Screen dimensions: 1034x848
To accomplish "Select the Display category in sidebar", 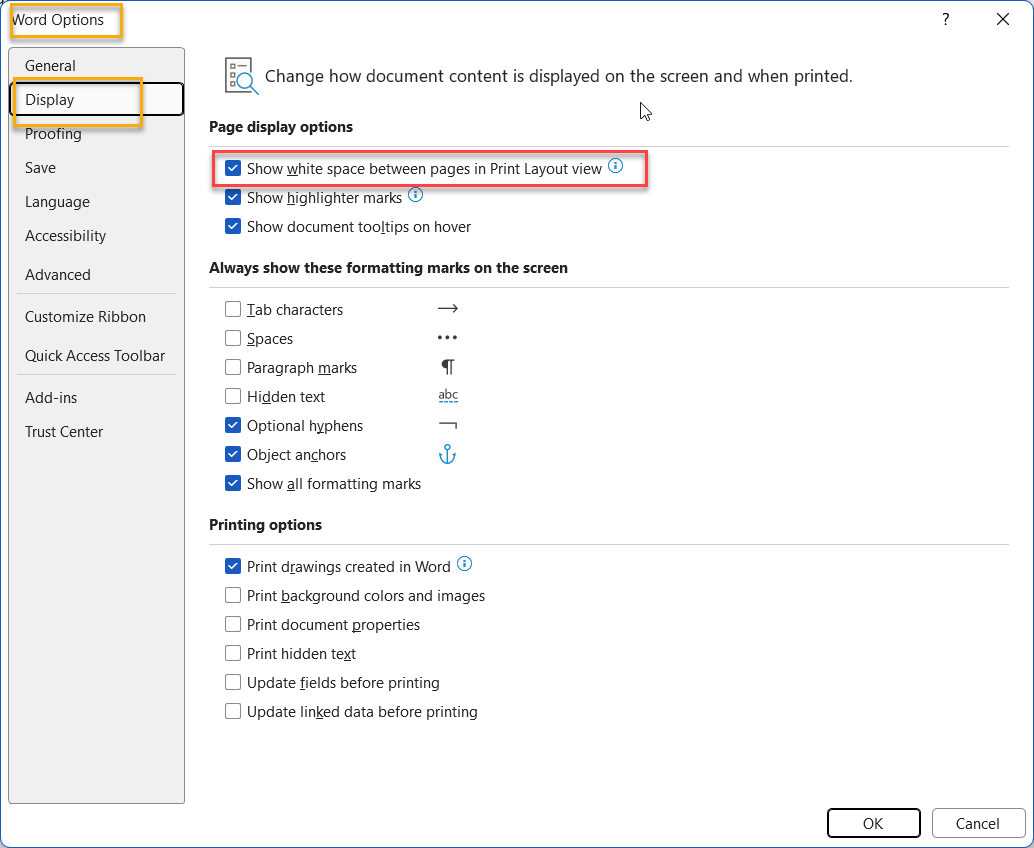I will [96, 99].
